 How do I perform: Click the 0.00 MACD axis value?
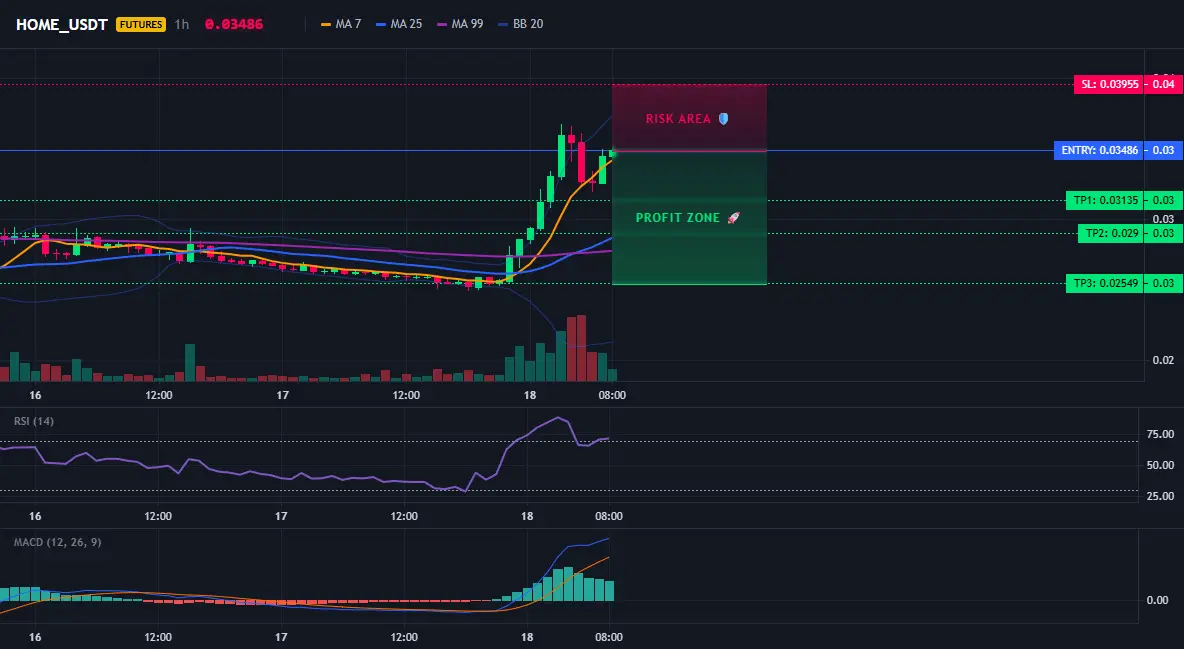1158,600
